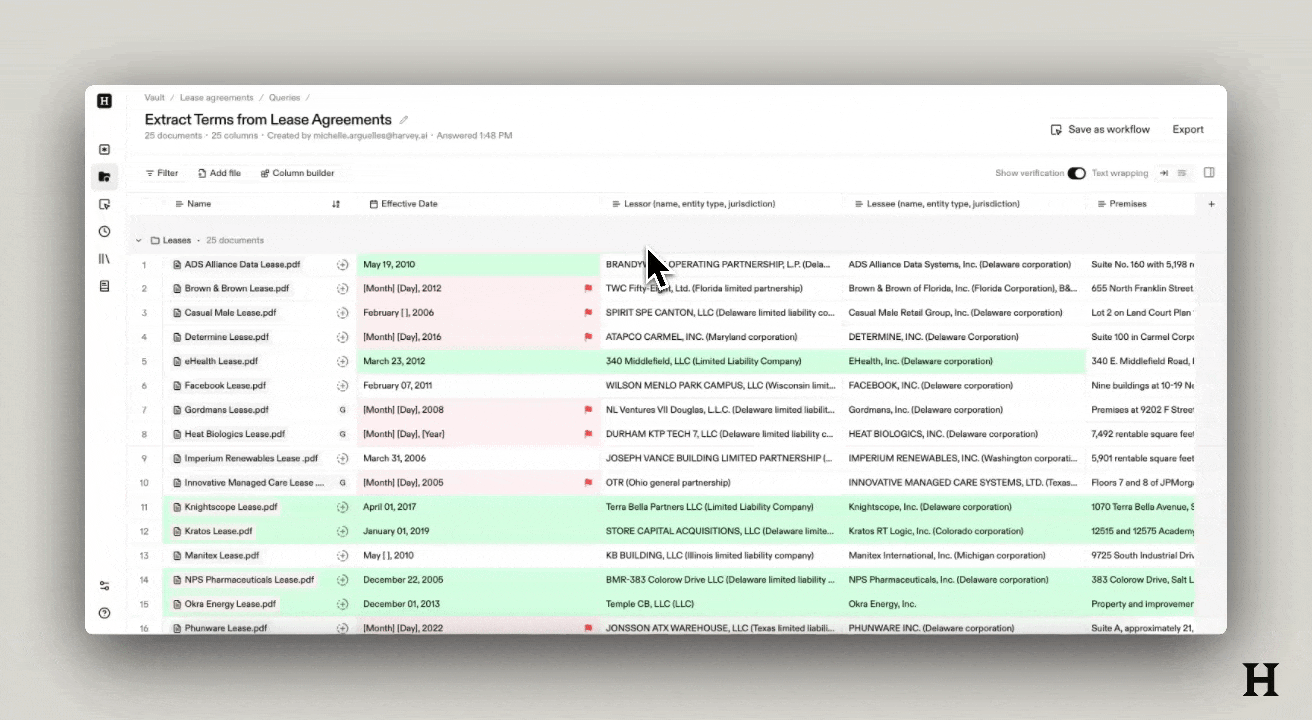Select the no-wrap arrow text wrapping option
1312x720 pixels.
coord(1164,173)
